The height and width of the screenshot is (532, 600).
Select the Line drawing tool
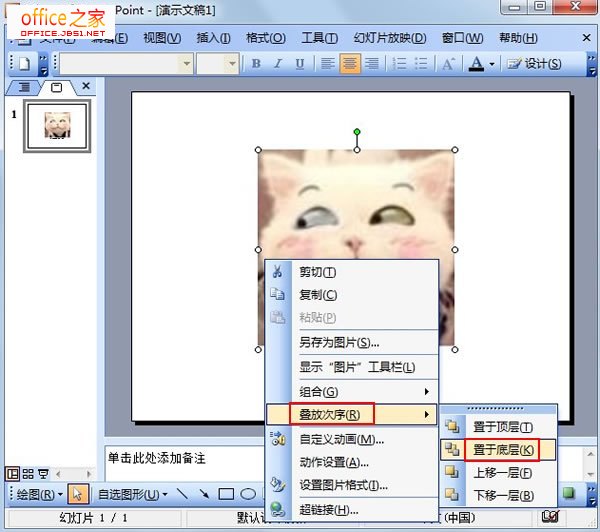pyautogui.click(x=183, y=494)
